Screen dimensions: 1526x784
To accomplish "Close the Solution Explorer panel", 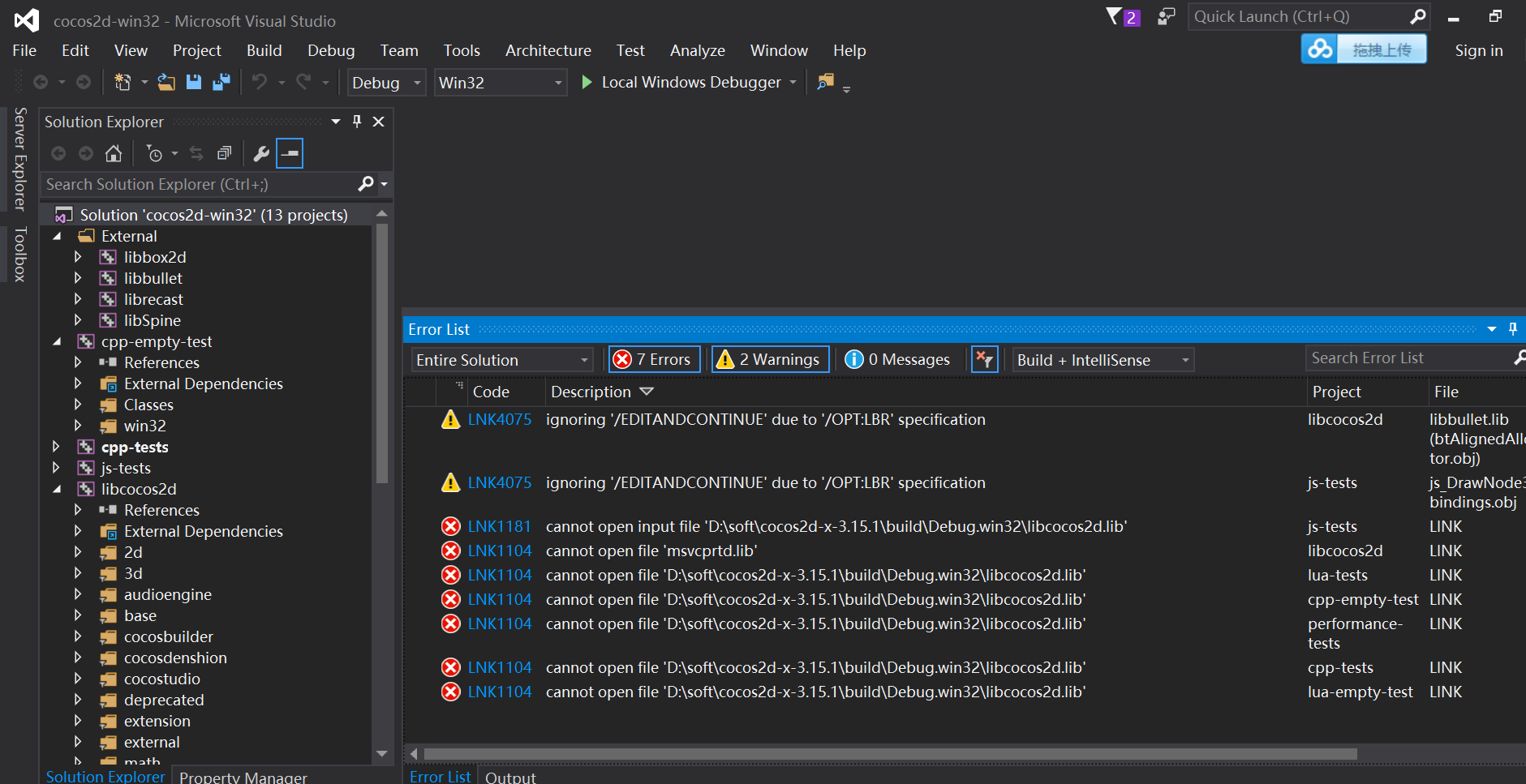I will coord(378,122).
